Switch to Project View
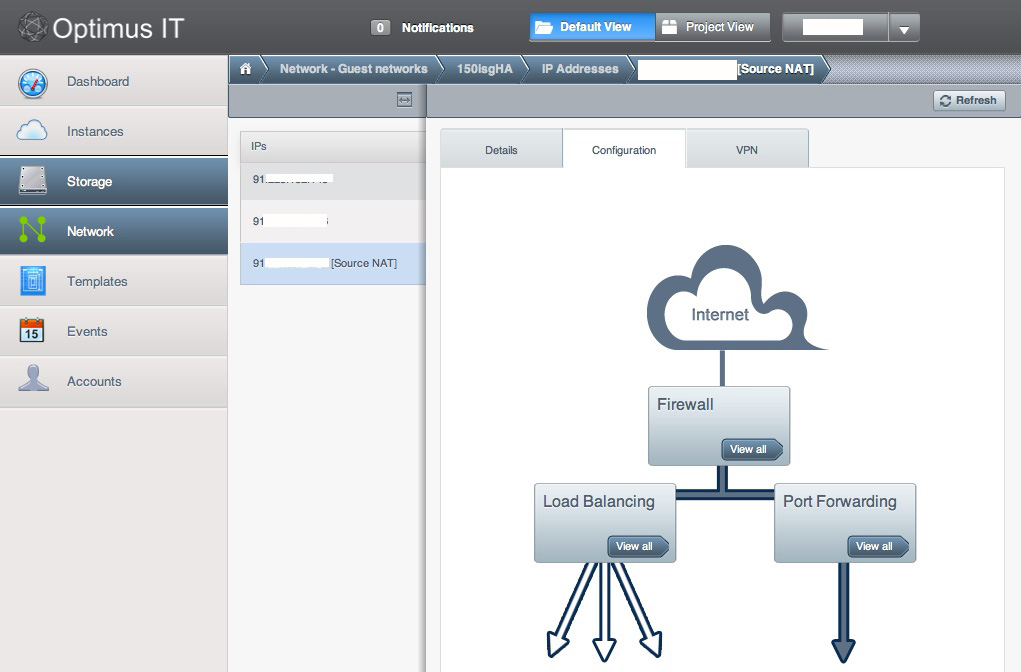The height and width of the screenshot is (672, 1021). 713,28
